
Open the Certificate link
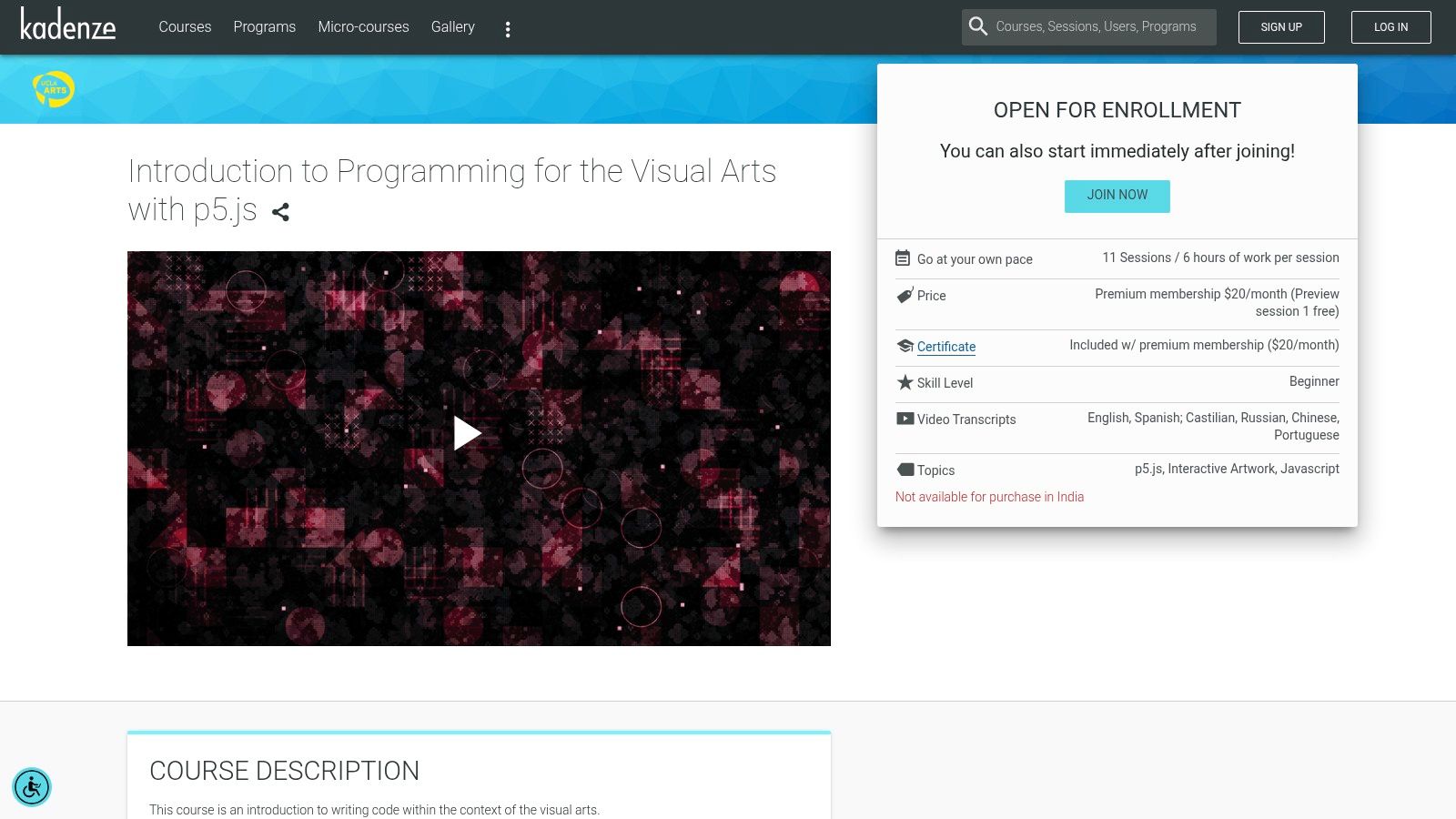click(946, 347)
